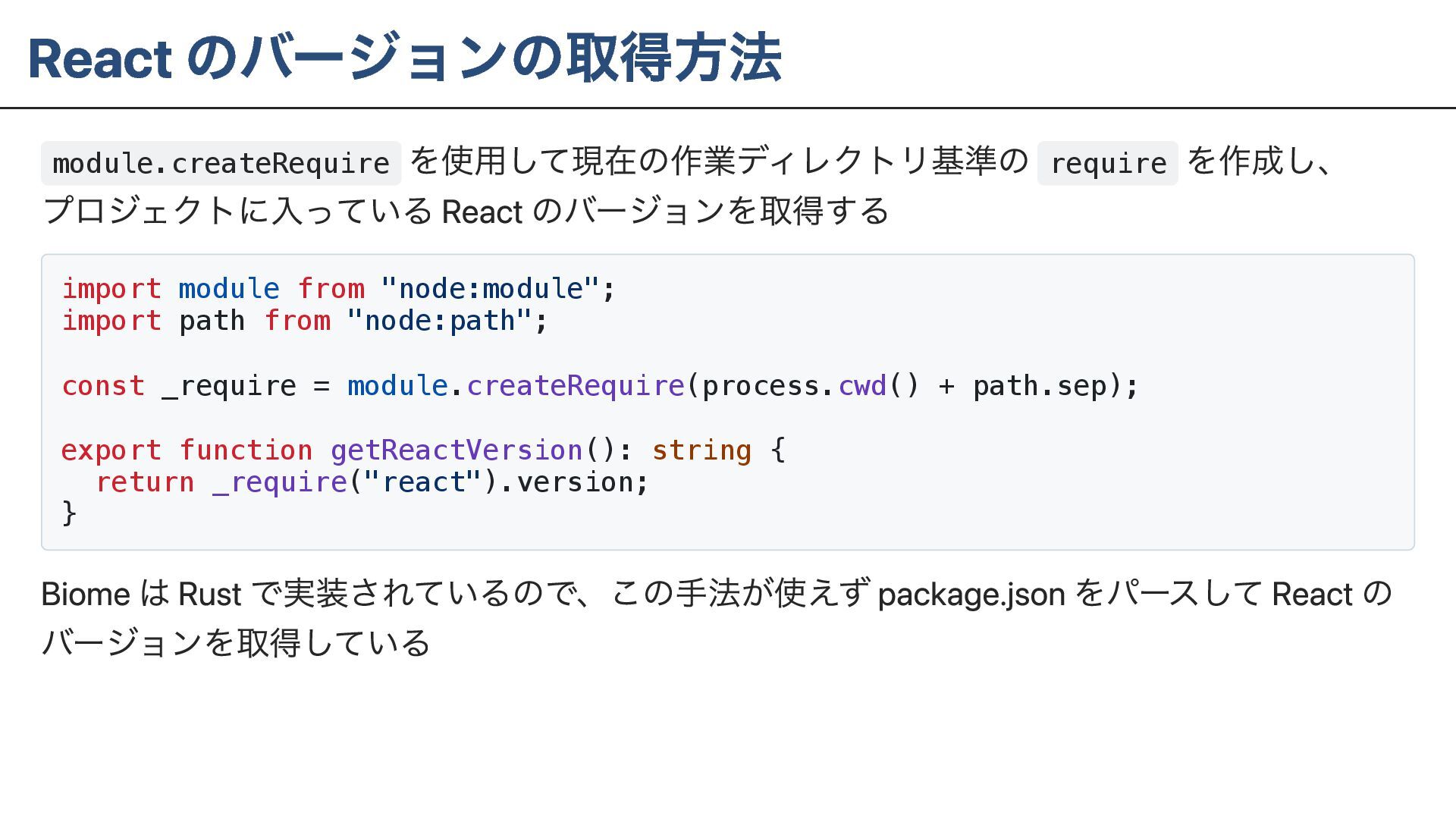Click 'package.json' in the bottom paragraph
Image resolution: width=1456 pixels, height=819 pixels.
click(971, 594)
